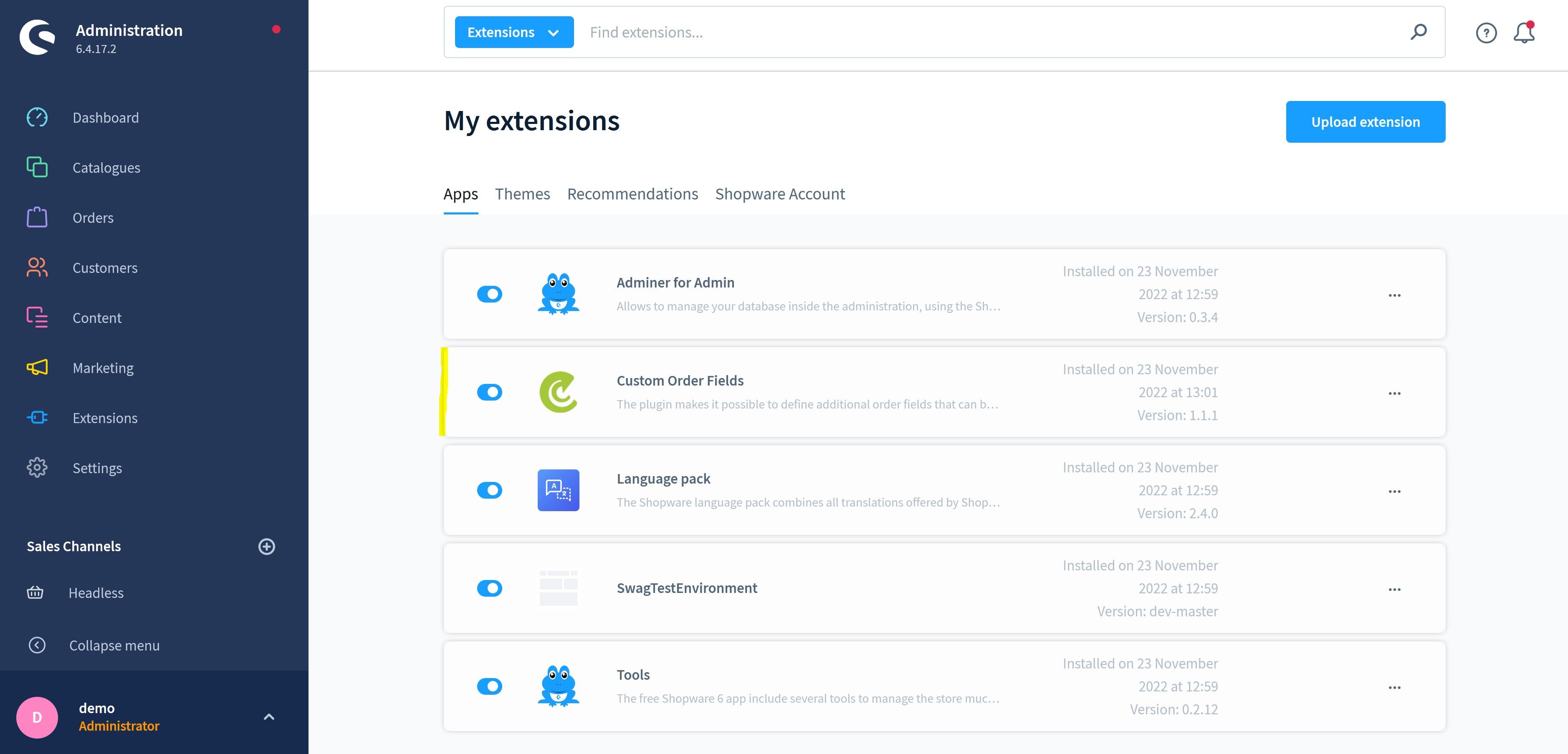Click the Adminer for Admin title

(675, 282)
